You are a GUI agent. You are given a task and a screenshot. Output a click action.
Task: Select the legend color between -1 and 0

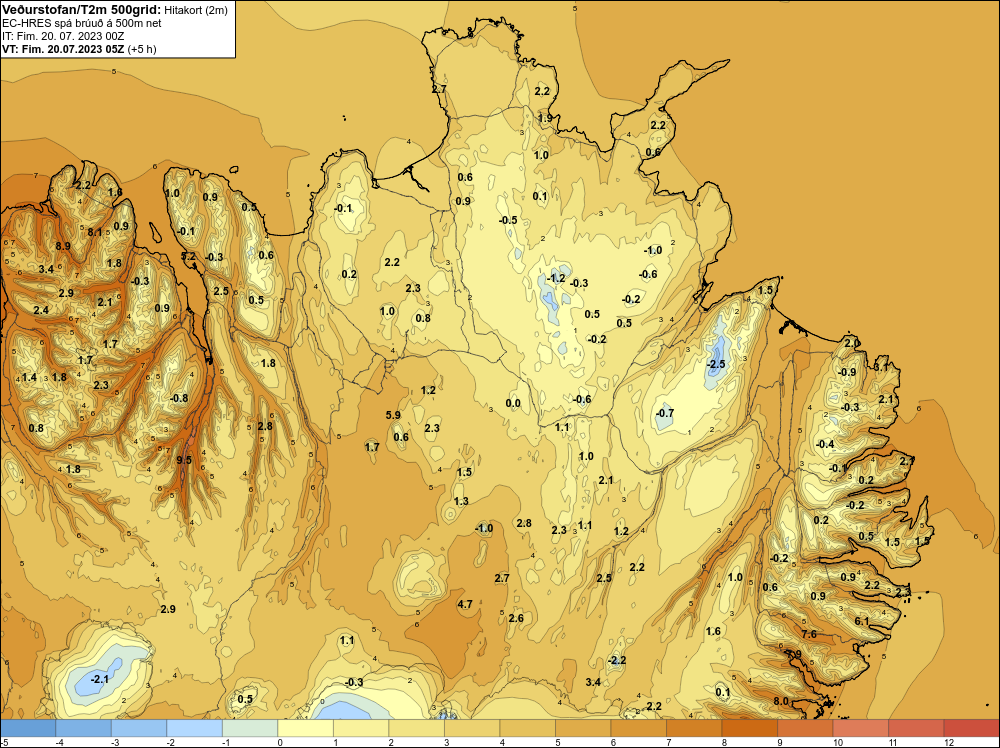tap(250, 728)
